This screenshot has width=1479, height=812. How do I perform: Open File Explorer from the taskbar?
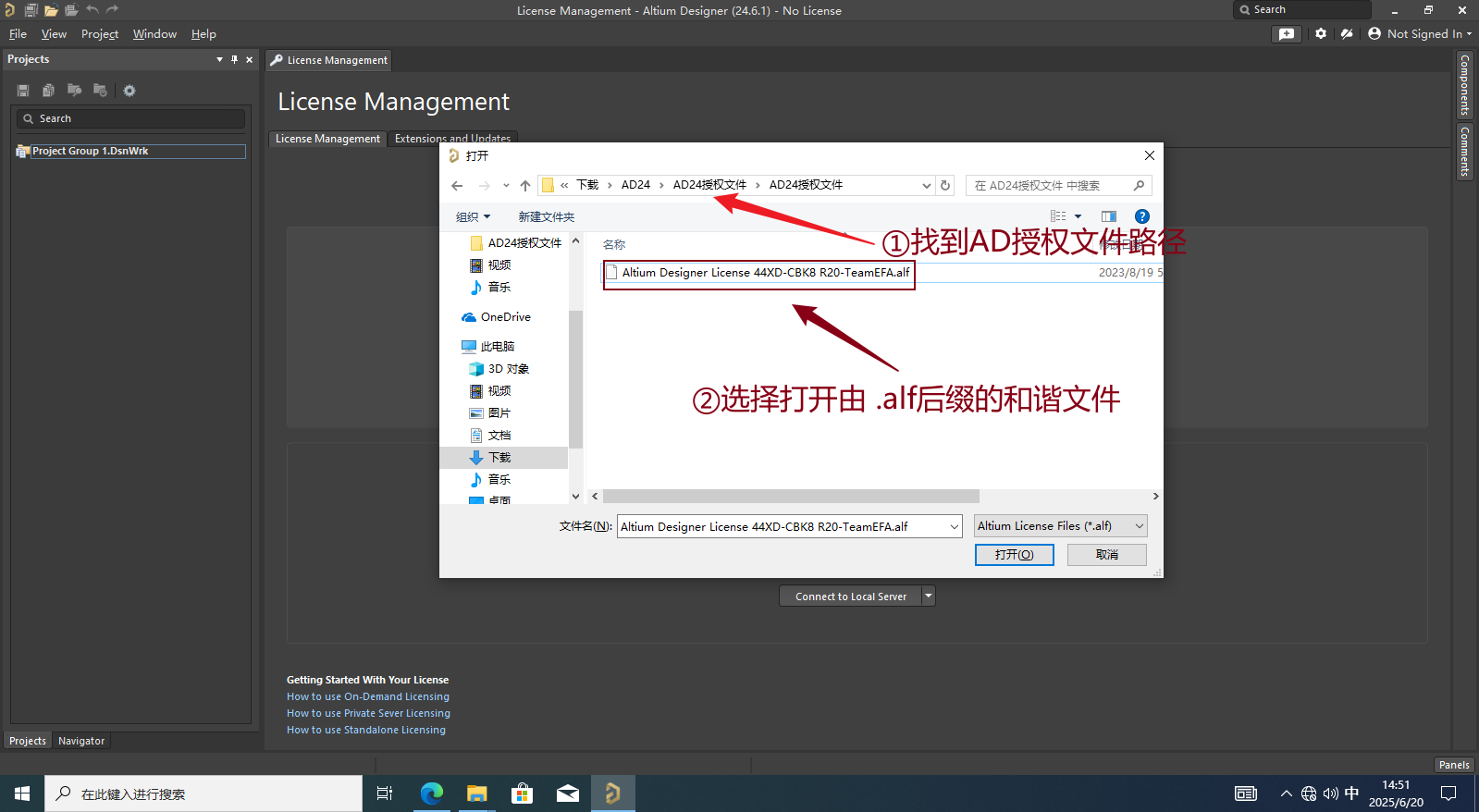pos(477,794)
